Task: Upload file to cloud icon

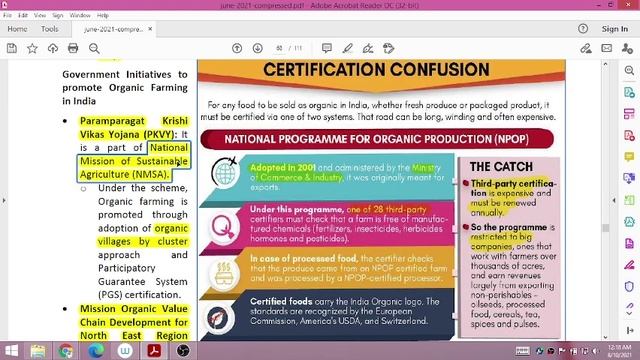Action: [53, 48]
